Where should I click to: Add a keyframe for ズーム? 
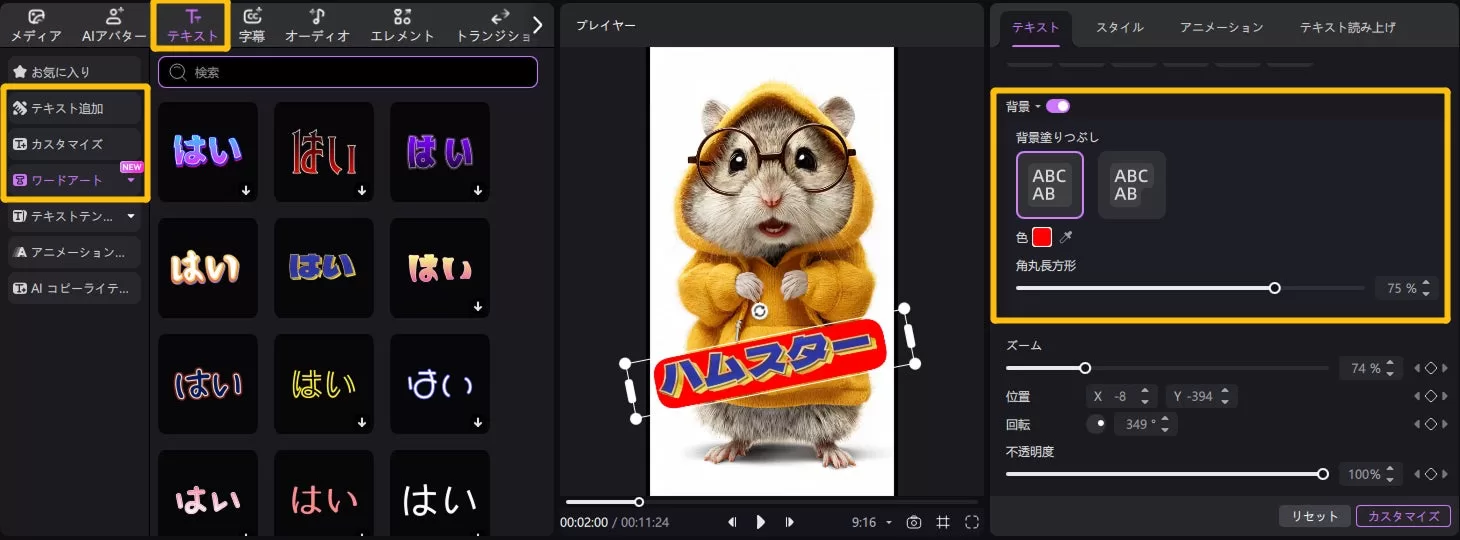1430,369
